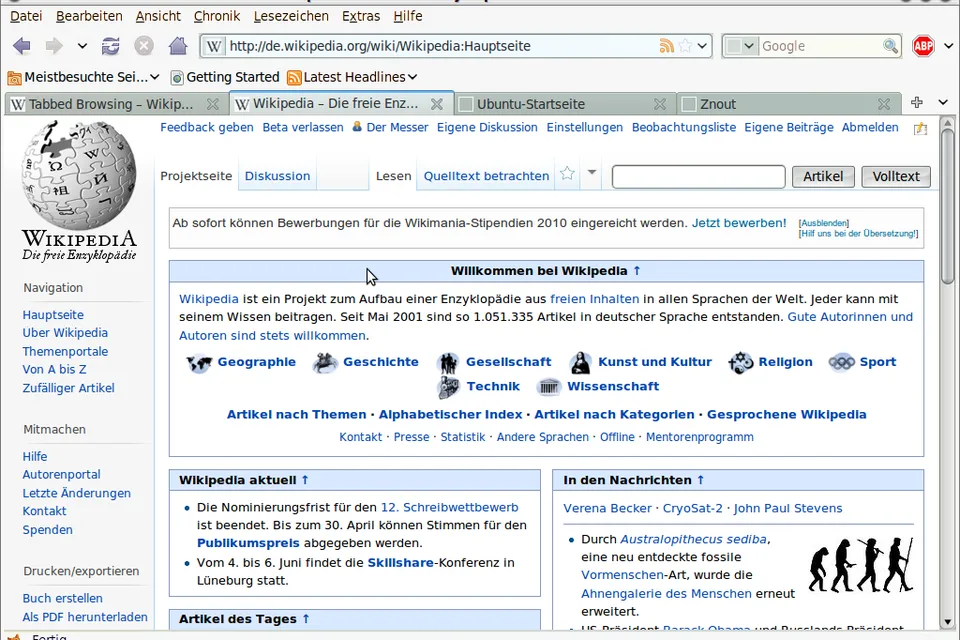Open the Diskussion page tab

click(277, 176)
